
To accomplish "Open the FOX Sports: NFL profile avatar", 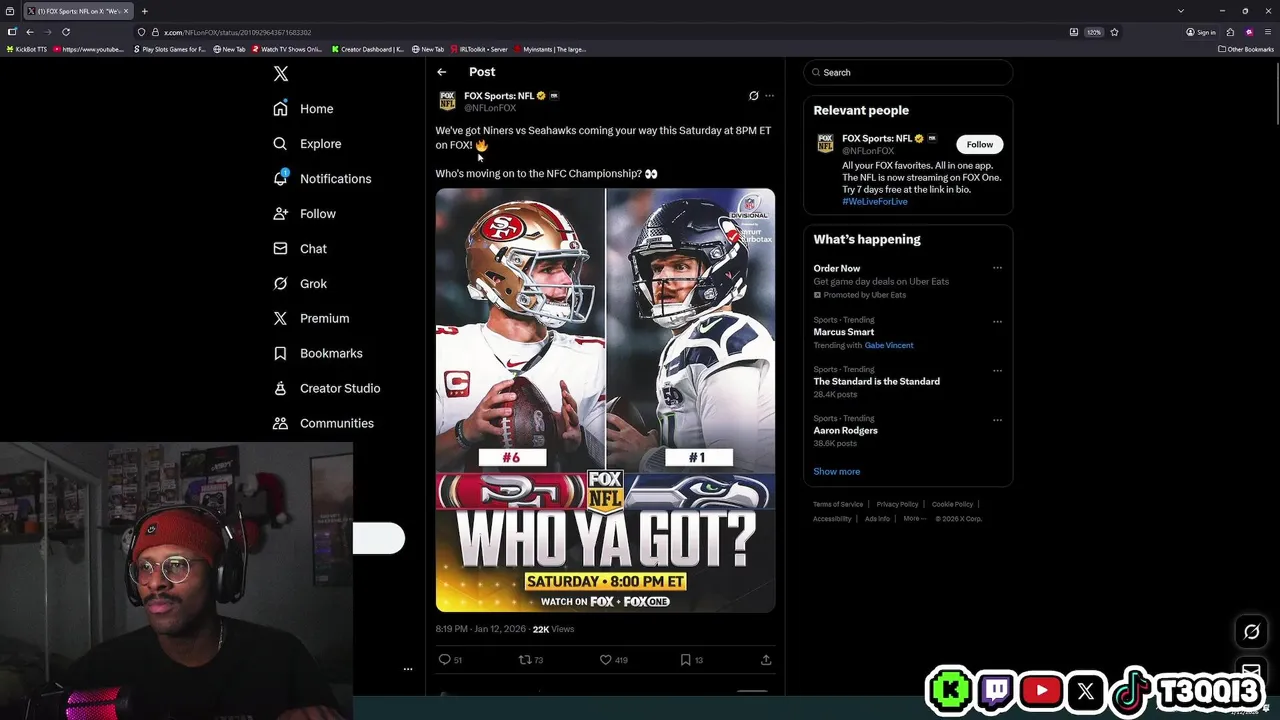I will 447,101.
